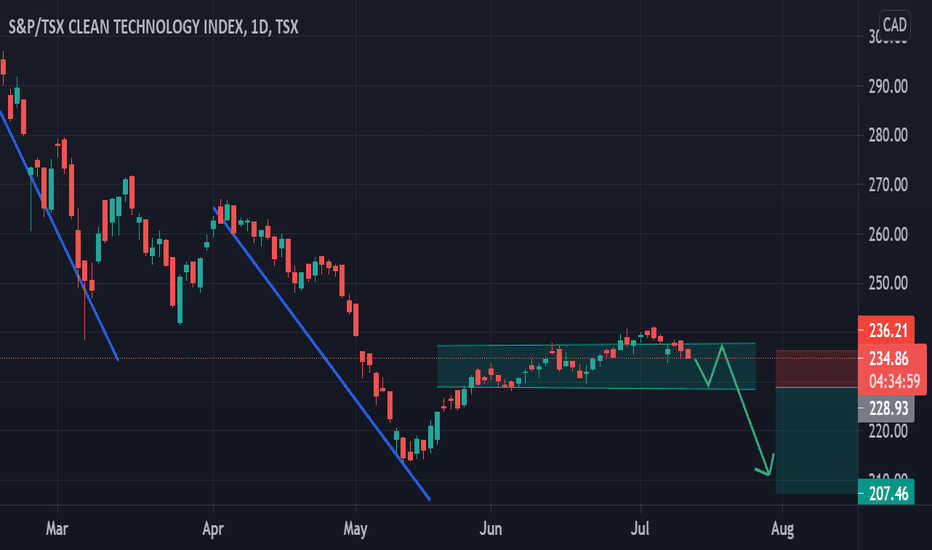Click the 250.00 price axis label

888,283
